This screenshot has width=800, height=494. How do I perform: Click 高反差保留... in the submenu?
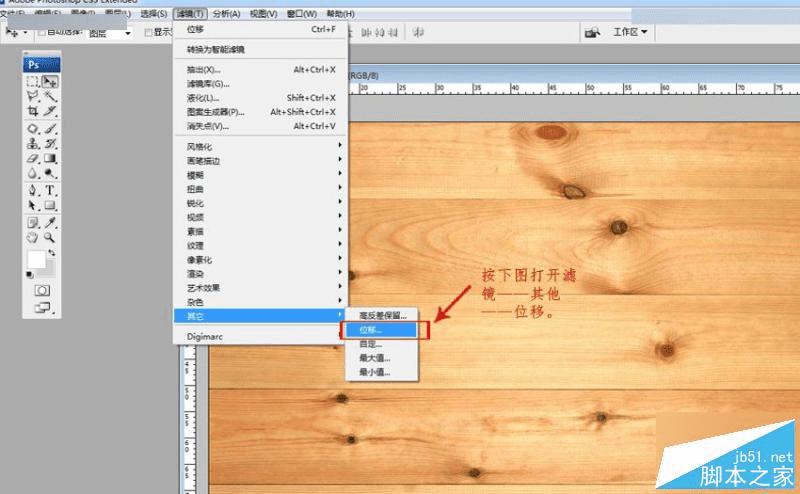tap(383, 315)
